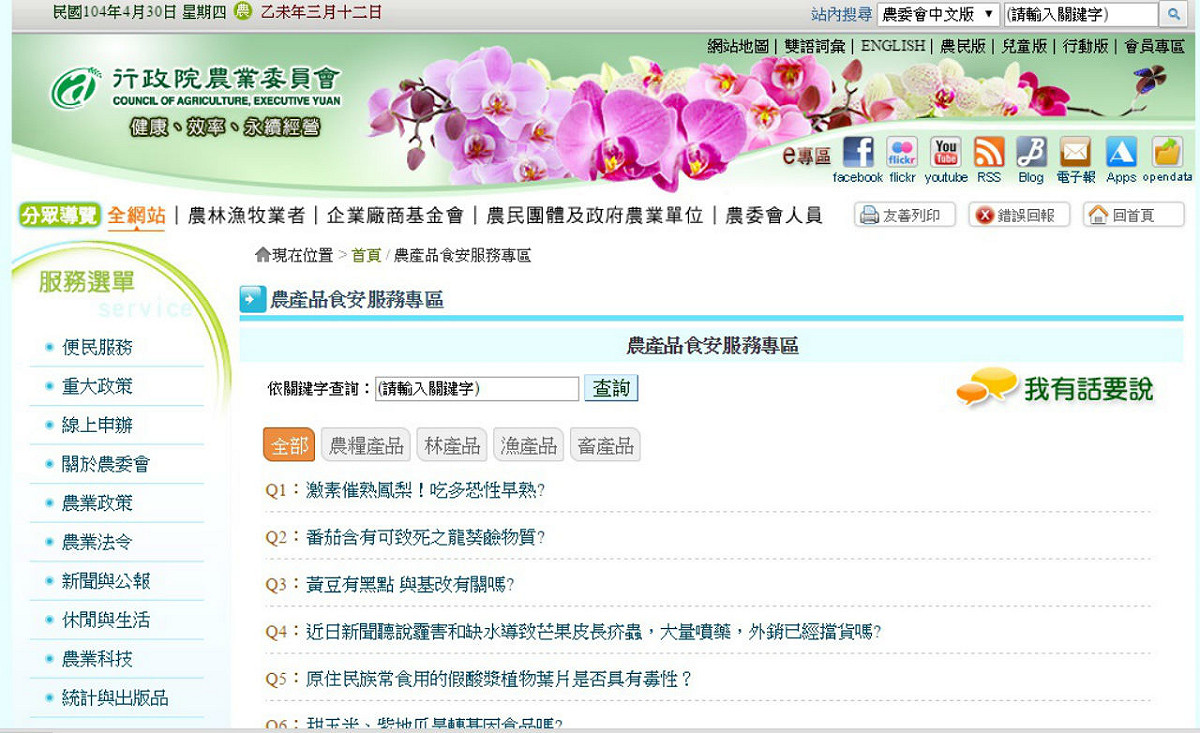Viewport: 1200px width, 733px height.
Task: Click the site search magnifier button
Action: 1174,14
